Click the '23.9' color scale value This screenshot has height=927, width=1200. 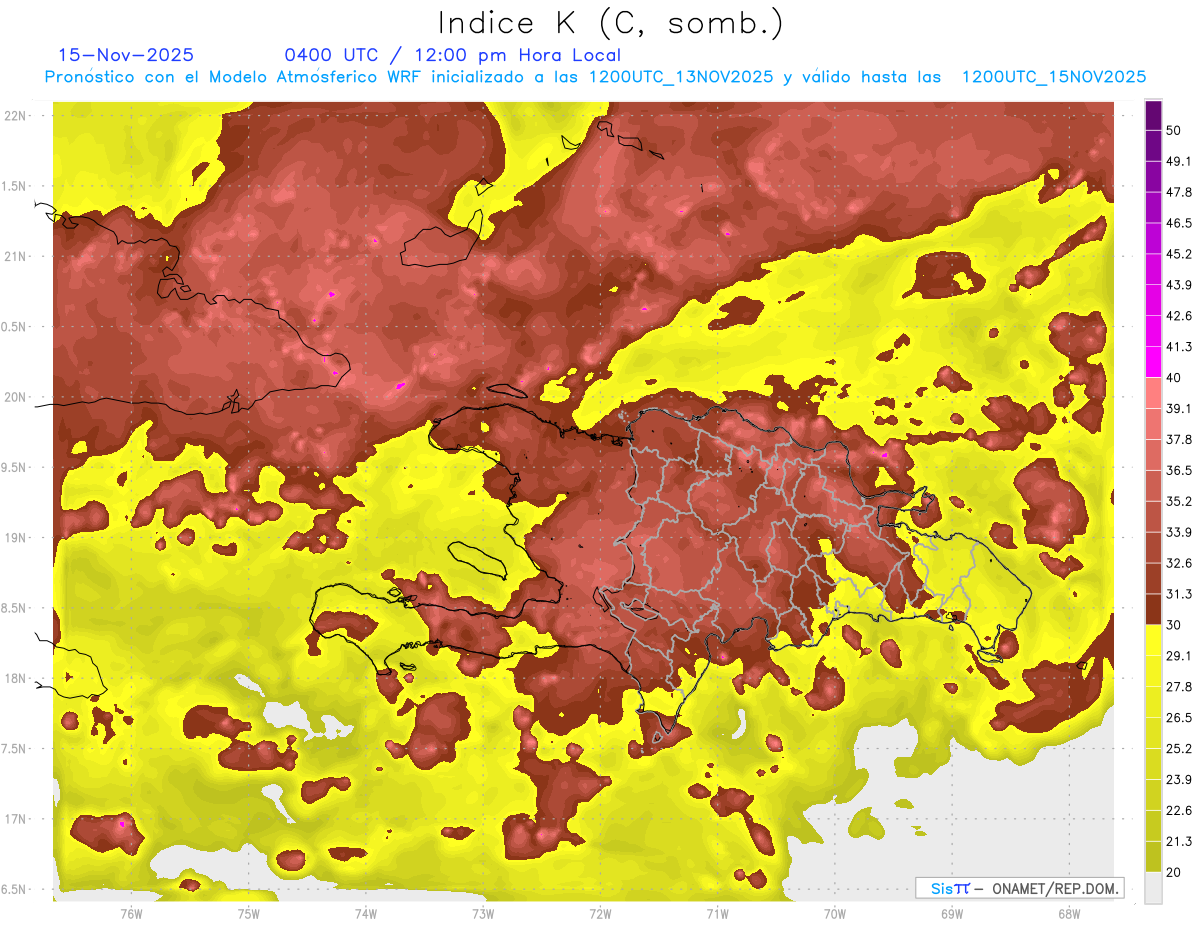[x=1179, y=780]
